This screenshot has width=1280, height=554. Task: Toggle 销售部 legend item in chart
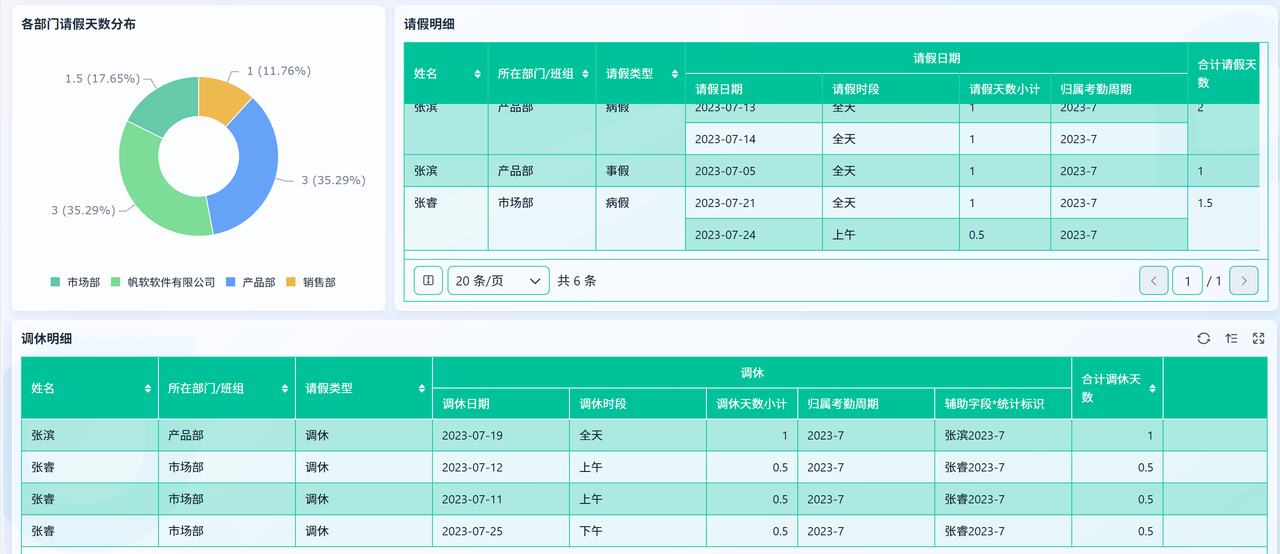coord(312,282)
